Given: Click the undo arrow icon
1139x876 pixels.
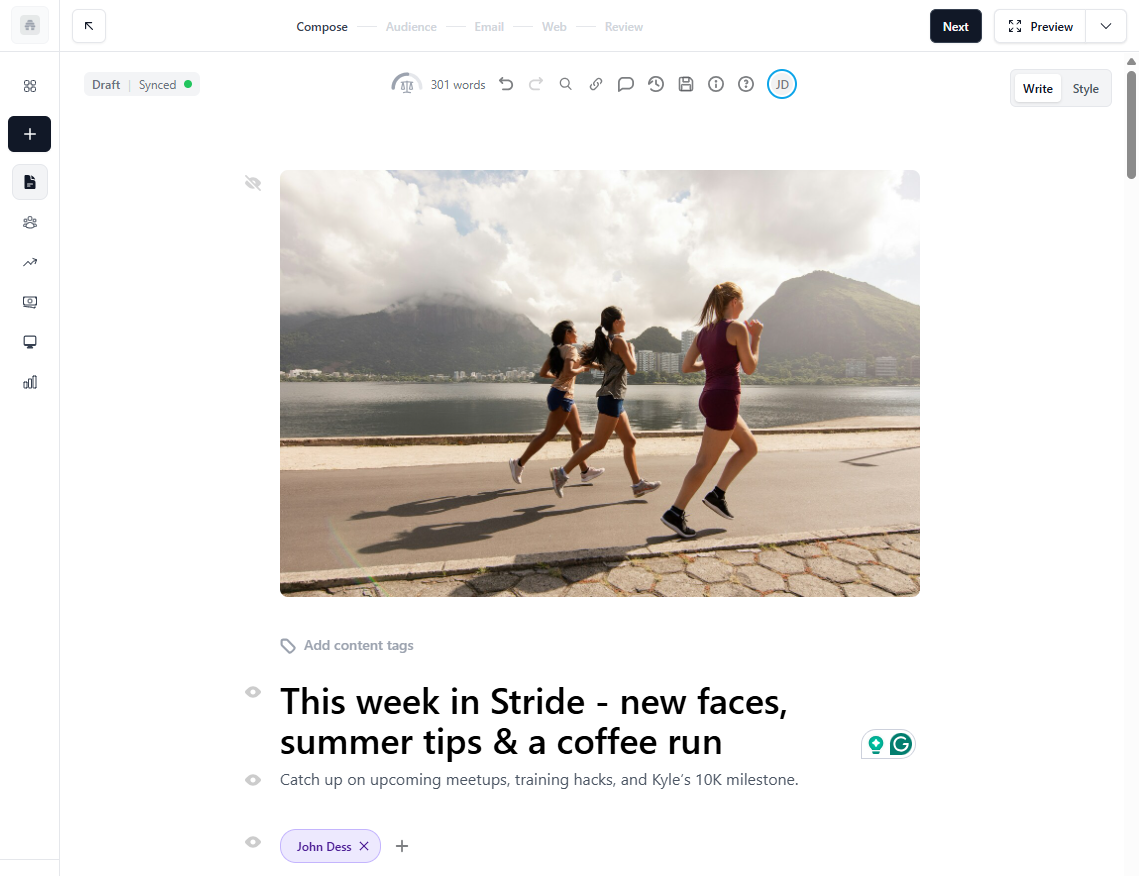Looking at the screenshot, I should tap(506, 84).
